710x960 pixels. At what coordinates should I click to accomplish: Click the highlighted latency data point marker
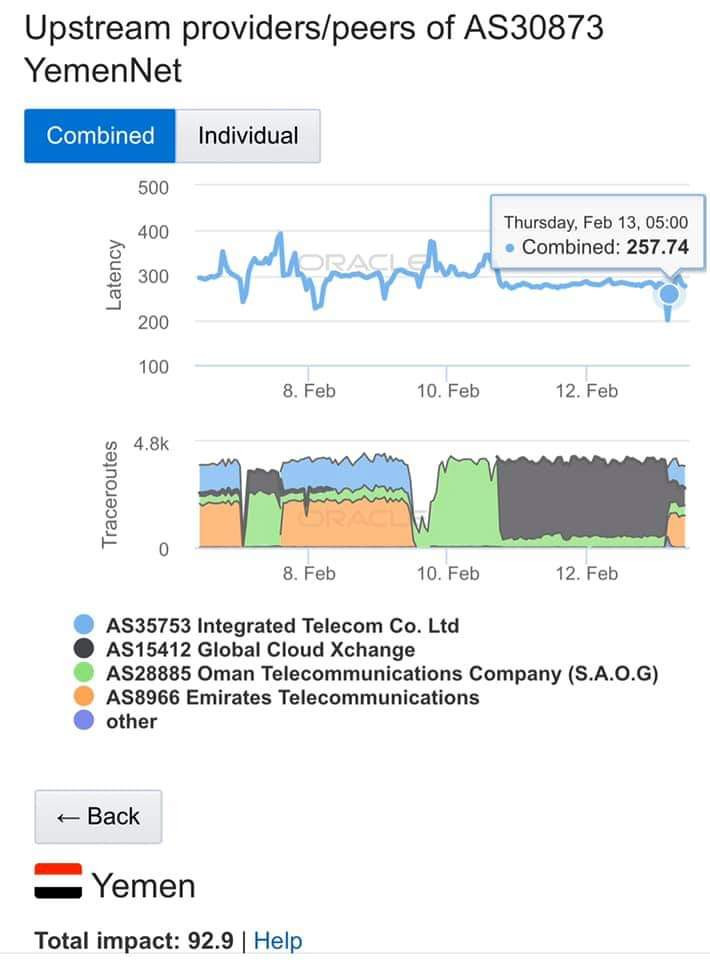(668, 295)
